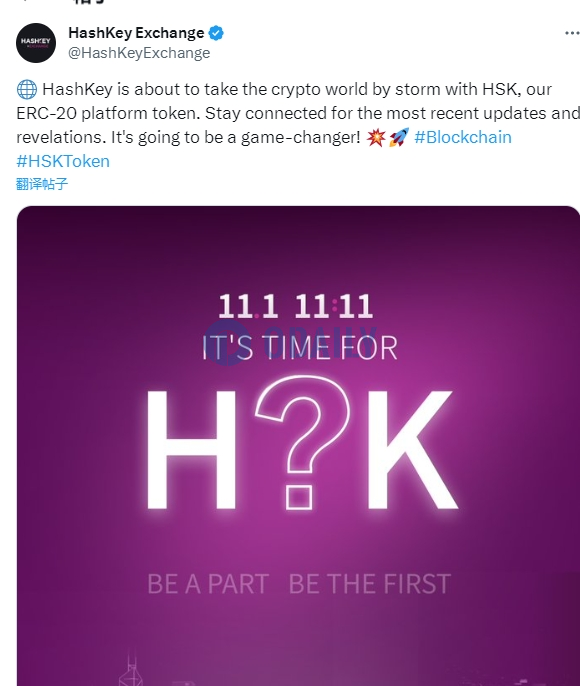Click the HashKey Exchange display name
580x686 pixels.
(x=136, y=33)
